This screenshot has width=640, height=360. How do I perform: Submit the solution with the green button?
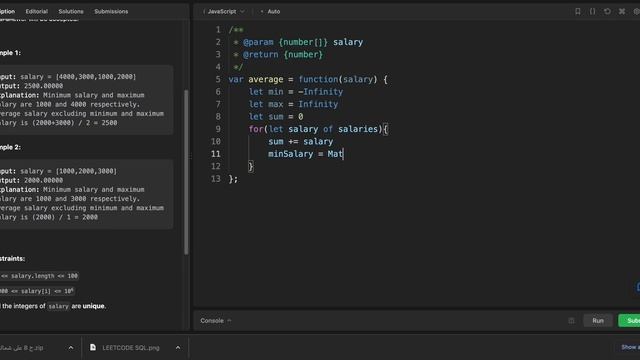[629, 320]
